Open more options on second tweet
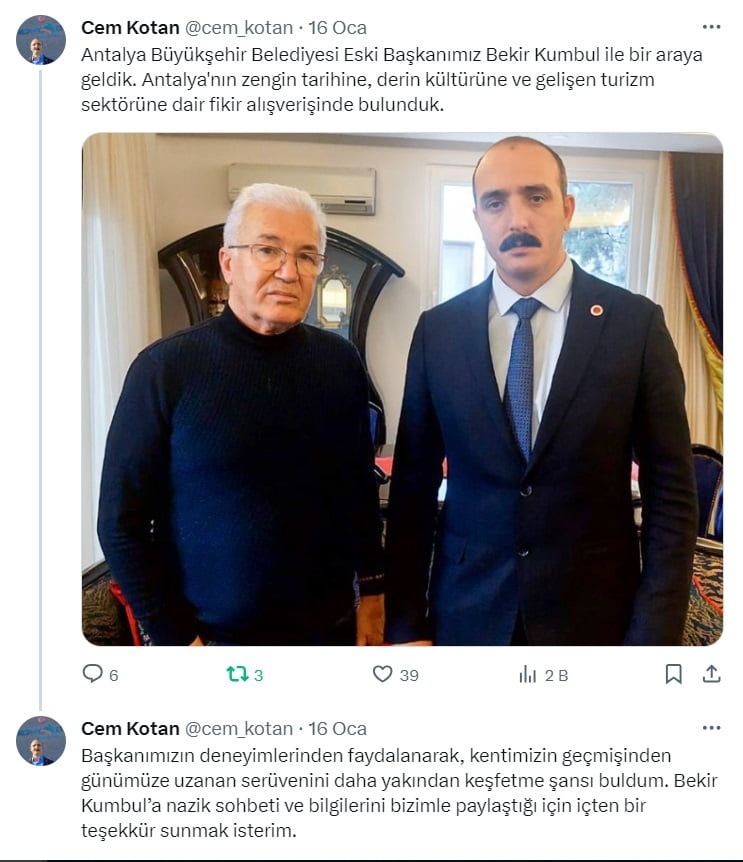 pyautogui.click(x=711, y=728)
